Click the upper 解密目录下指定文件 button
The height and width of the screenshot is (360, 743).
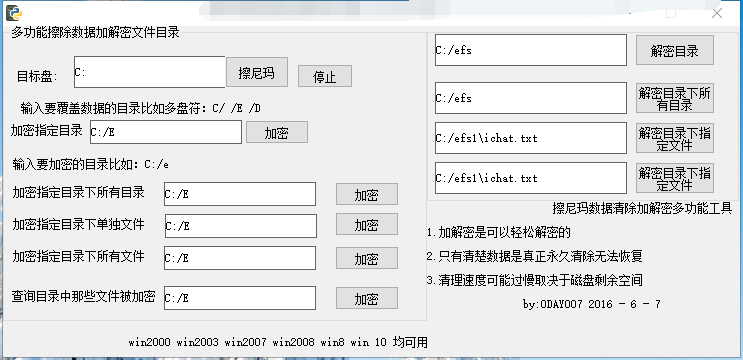(675, 138)
